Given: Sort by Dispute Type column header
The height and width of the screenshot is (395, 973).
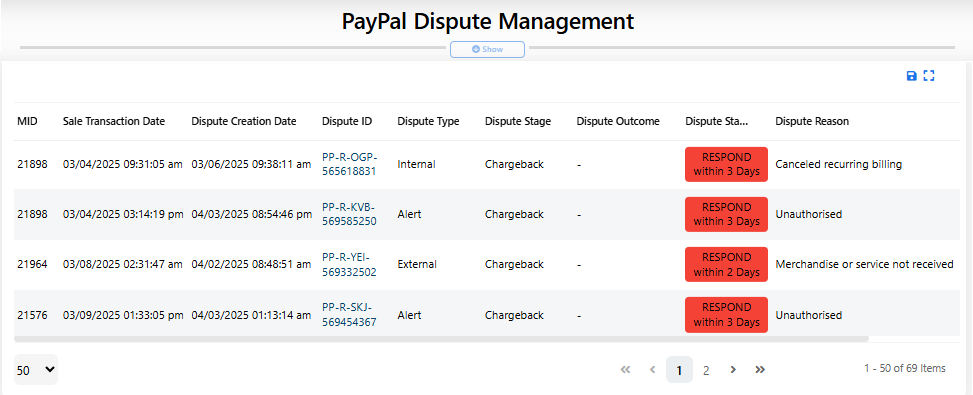Looking at the screenshot, I should pyautogui.click(x=428, y=121).
